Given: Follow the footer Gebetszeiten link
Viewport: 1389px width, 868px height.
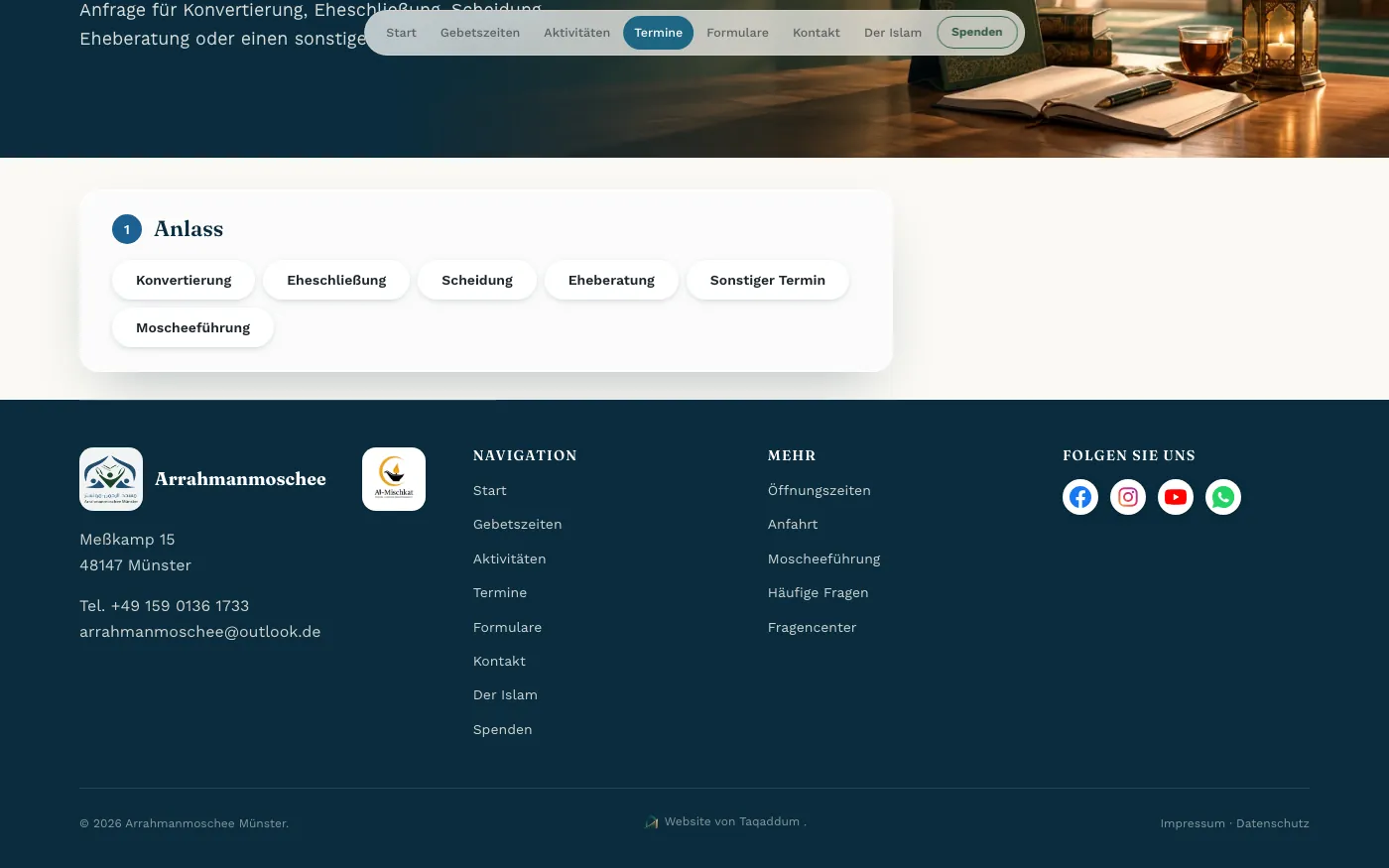Looking at the screenshot, I should tap(518, 524).
